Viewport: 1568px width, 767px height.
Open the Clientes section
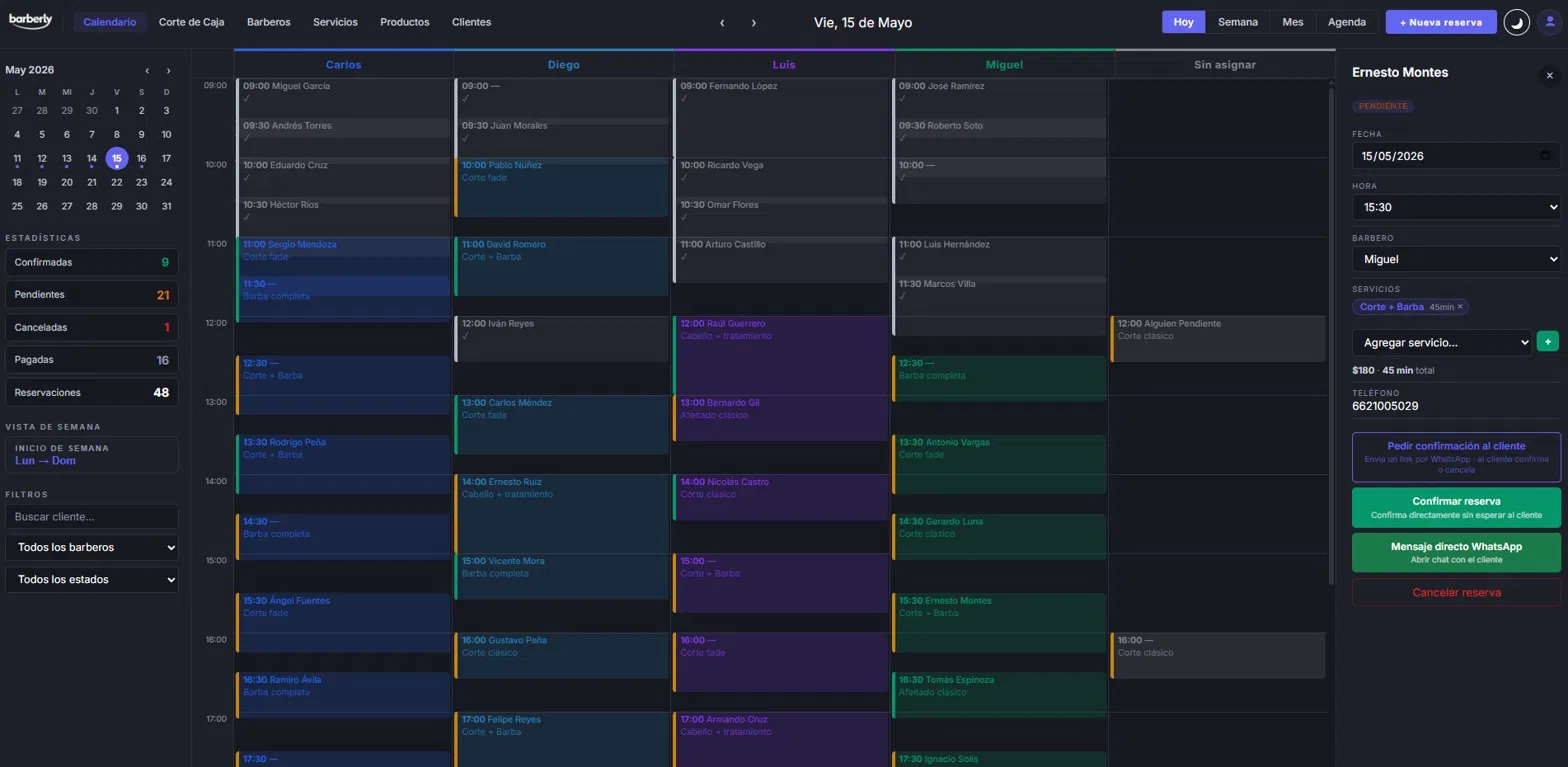click(x=471, y=22)
